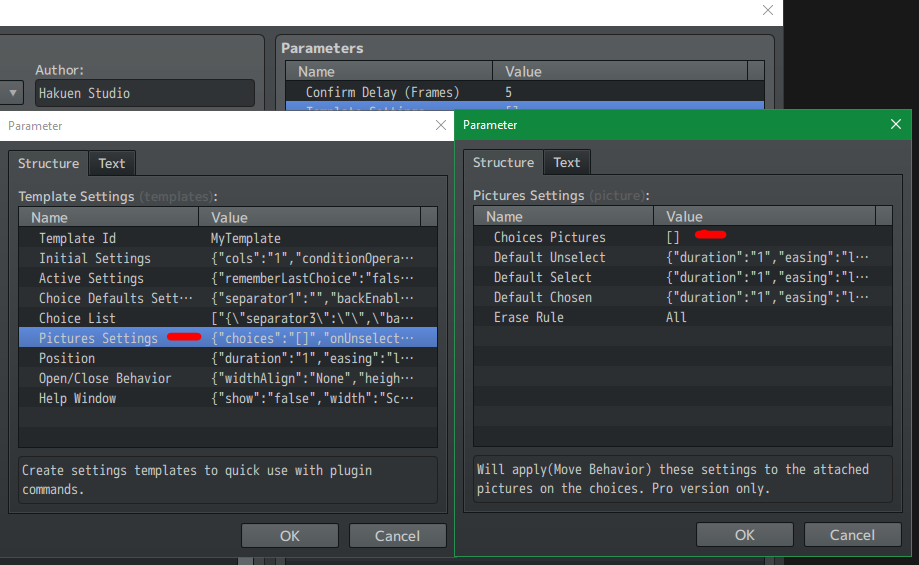Close the left Parameter dialog

pos(441,125)
